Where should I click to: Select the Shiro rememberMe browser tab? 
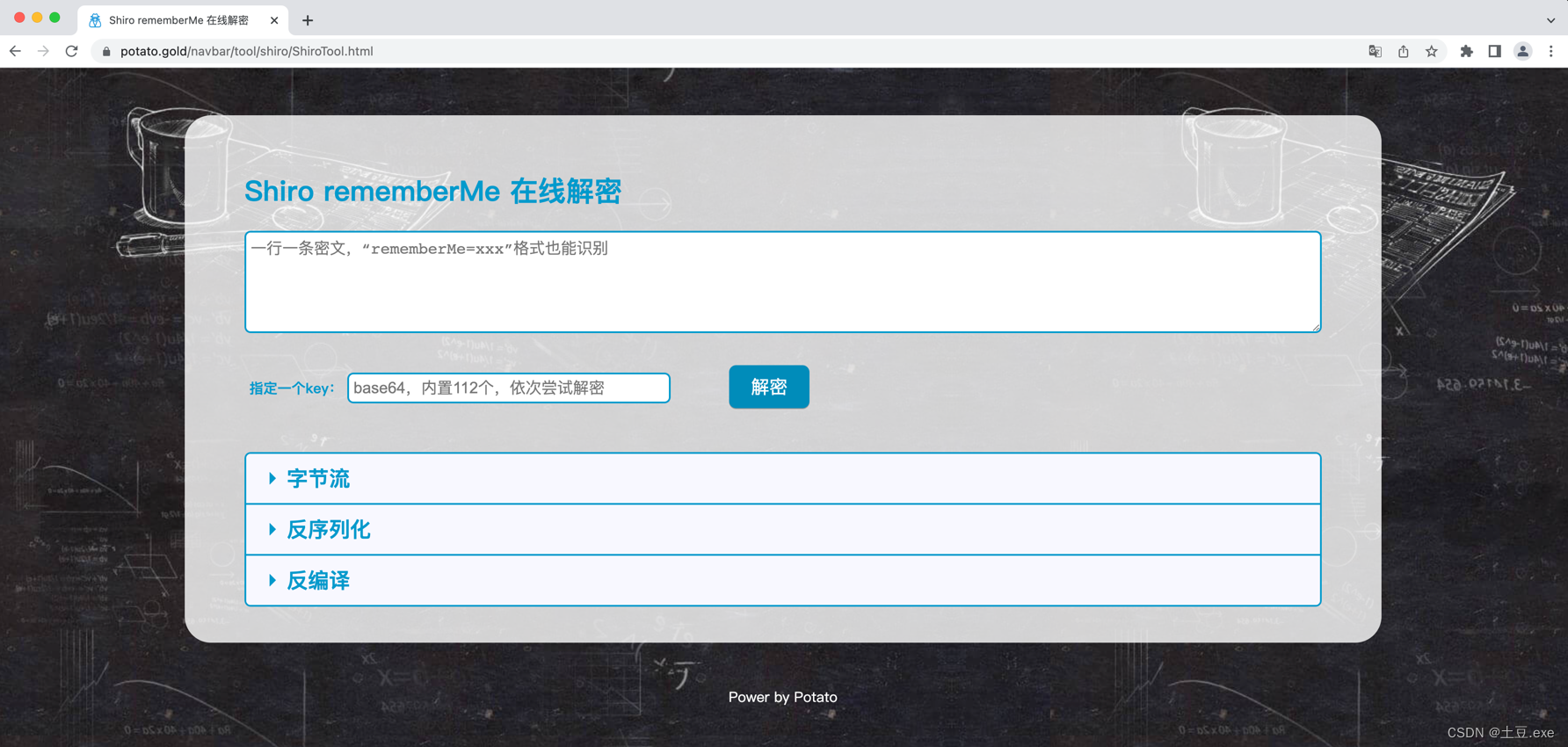(x=185, y=20)
